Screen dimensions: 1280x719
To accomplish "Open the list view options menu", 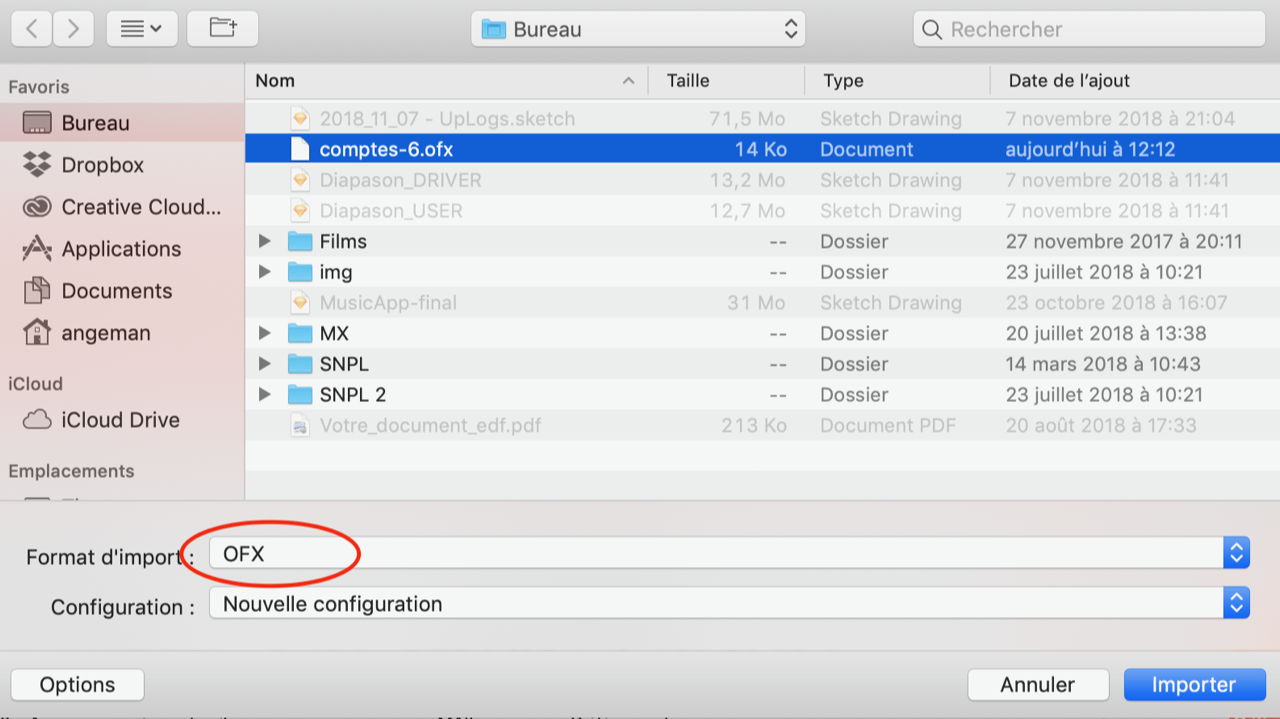I will coord(142,29).
